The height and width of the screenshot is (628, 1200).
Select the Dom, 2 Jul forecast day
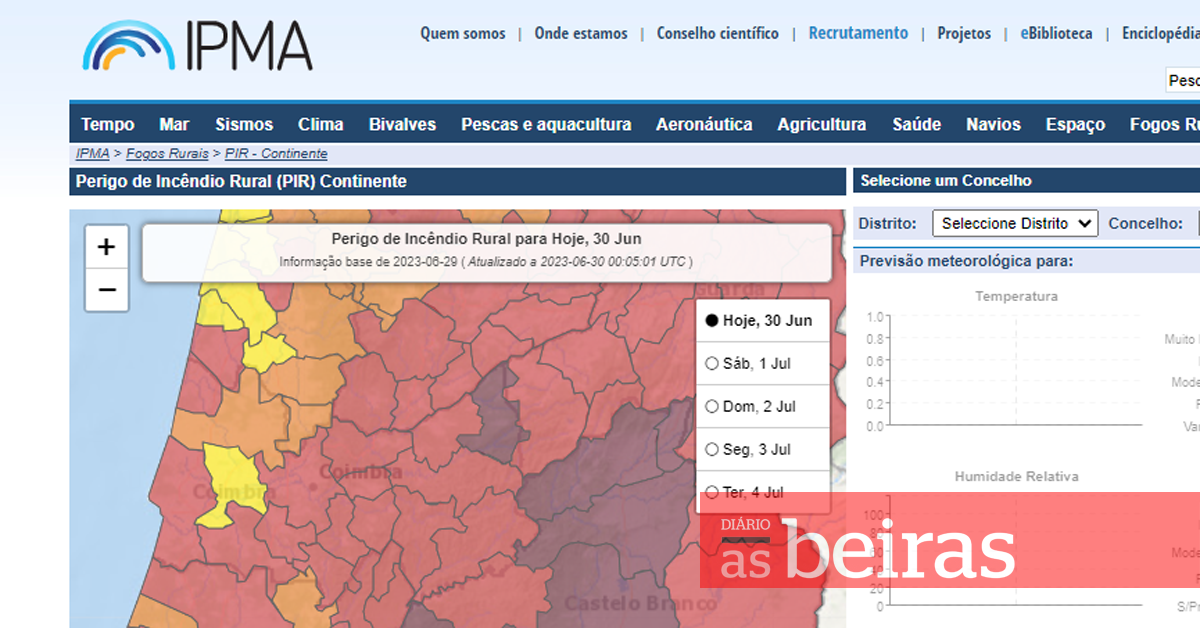click(712, 407)
